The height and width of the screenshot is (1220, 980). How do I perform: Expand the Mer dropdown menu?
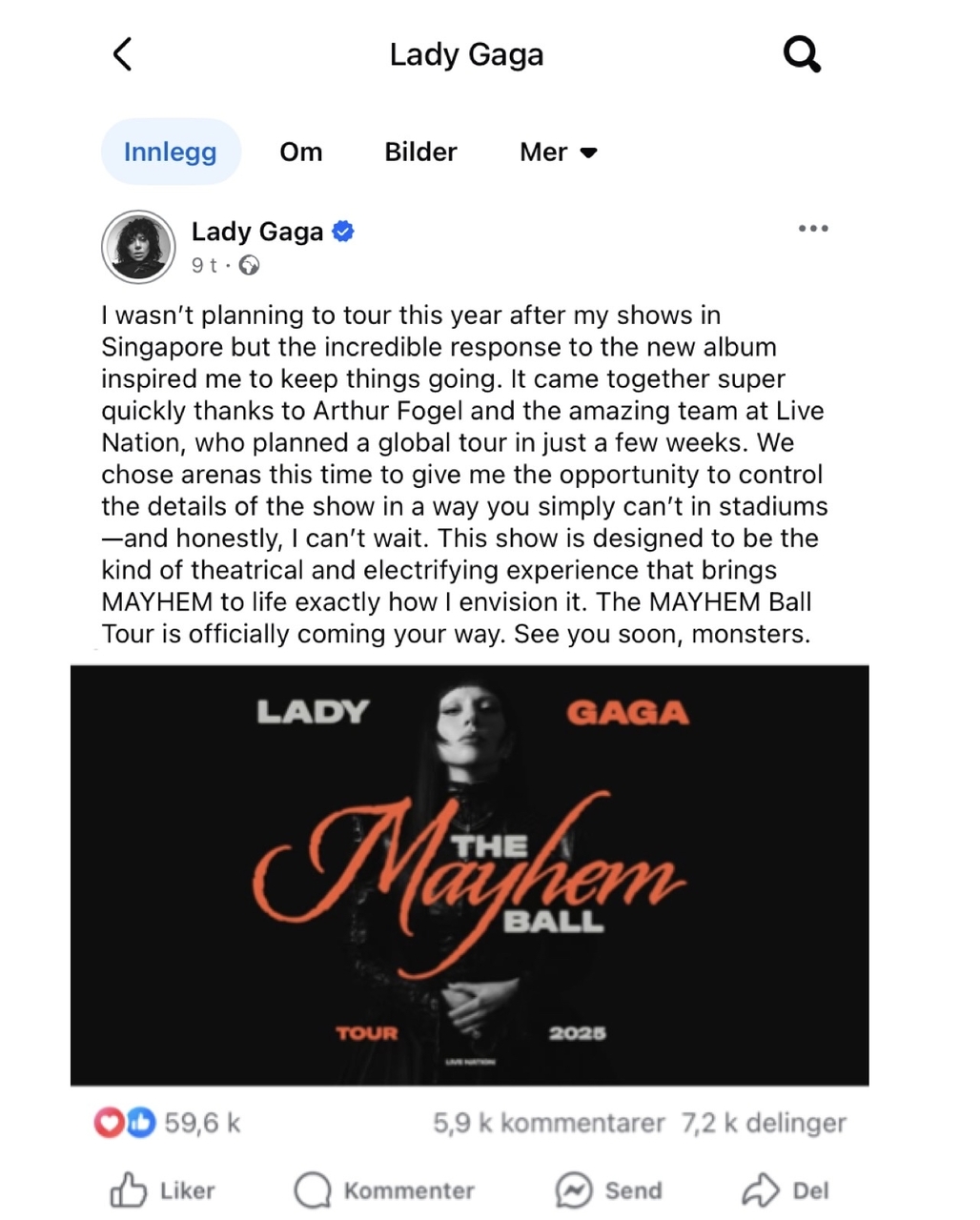tap(559, 152)
